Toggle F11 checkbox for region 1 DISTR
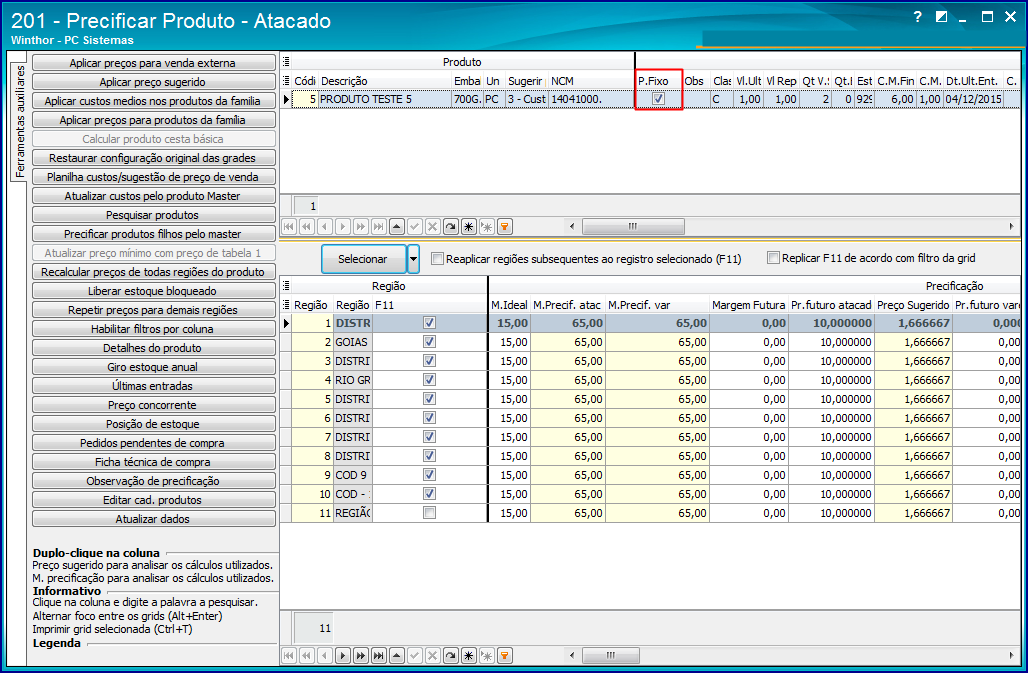This screenshot has height=673, width=1028. pos(429,323)
